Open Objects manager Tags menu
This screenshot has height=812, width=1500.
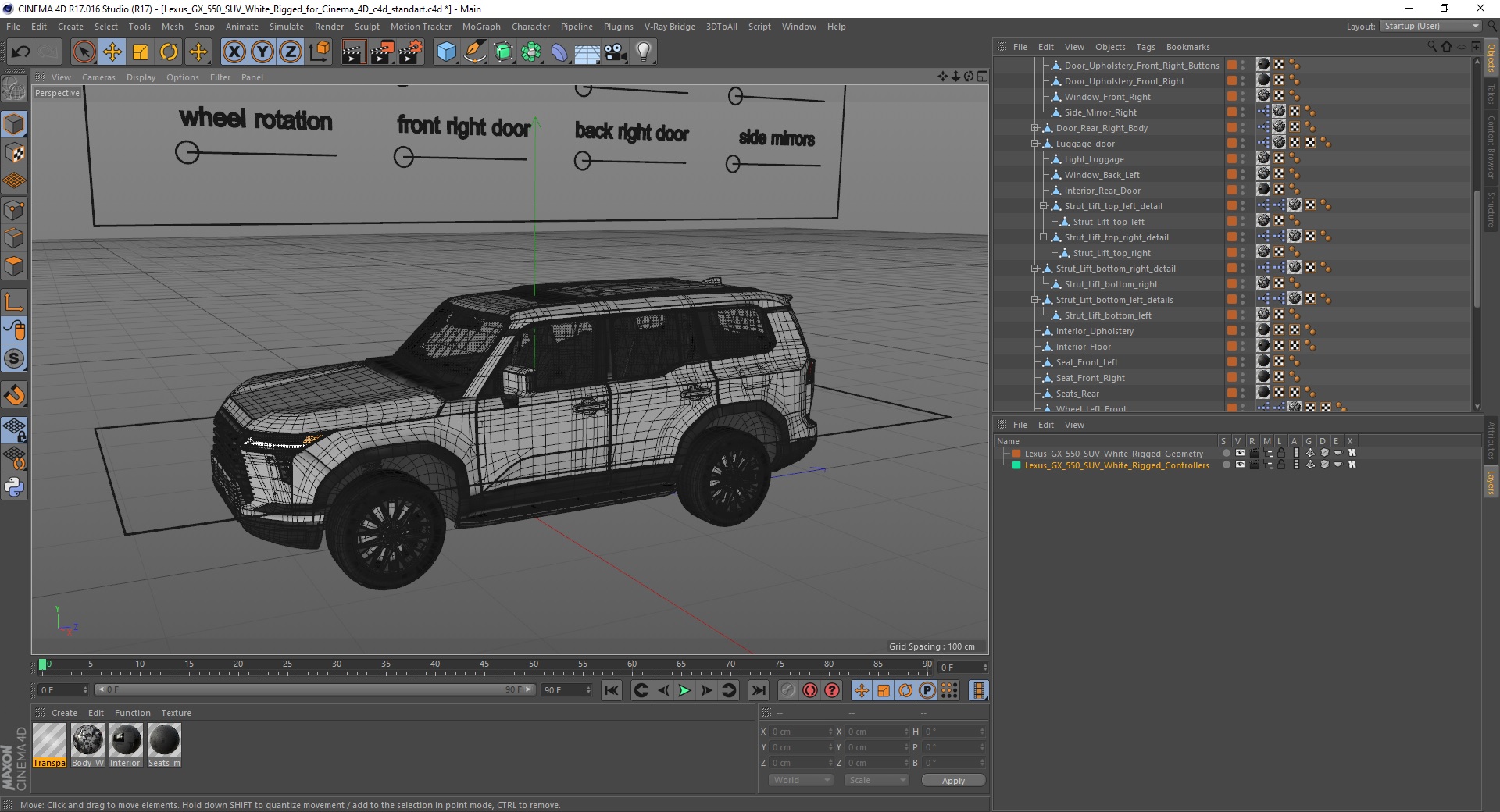1145,47
